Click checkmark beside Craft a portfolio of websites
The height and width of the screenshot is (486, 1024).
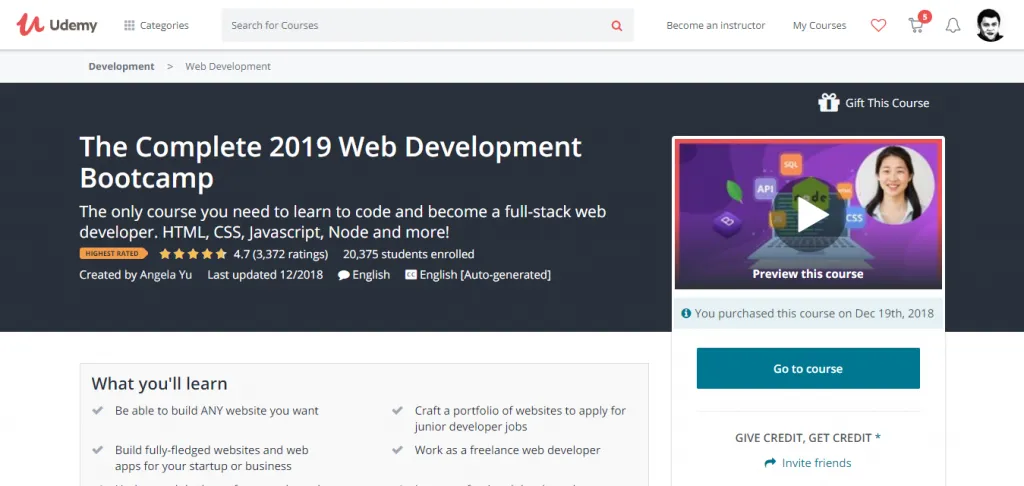click(397, 410)
